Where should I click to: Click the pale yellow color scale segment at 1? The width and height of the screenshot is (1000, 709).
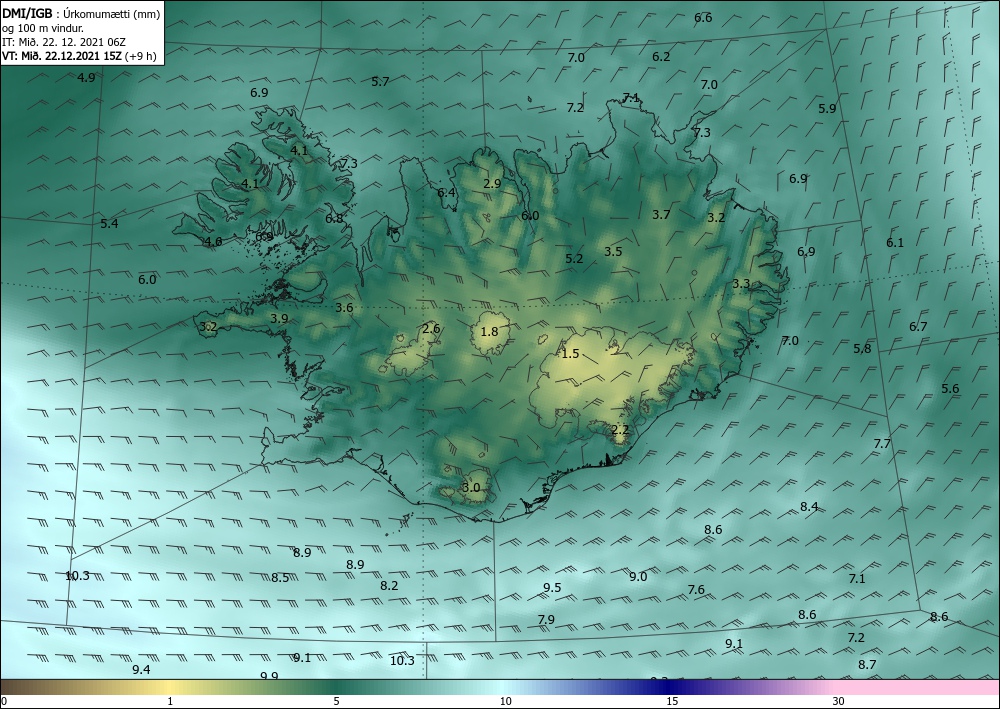pyautogui.click(x=169, y=687)
